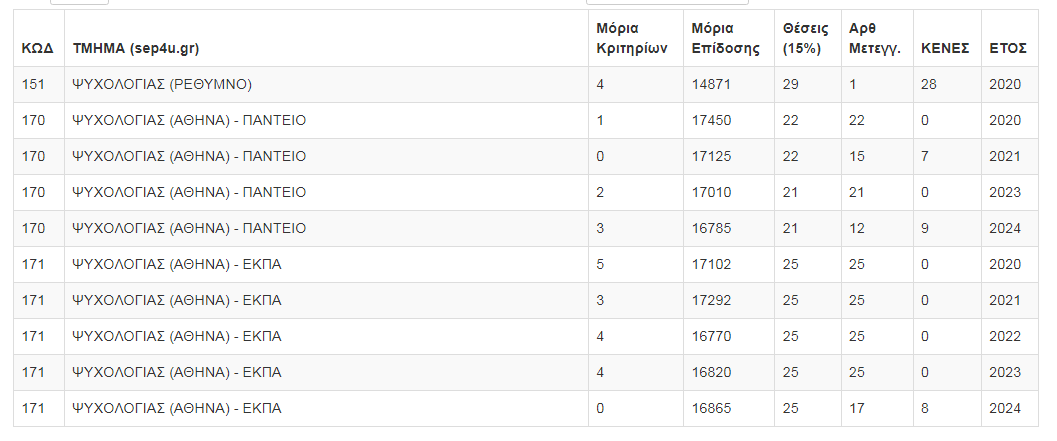Click the code cell 151
The width and height of the screenshot is (1057, 441).
33,84
